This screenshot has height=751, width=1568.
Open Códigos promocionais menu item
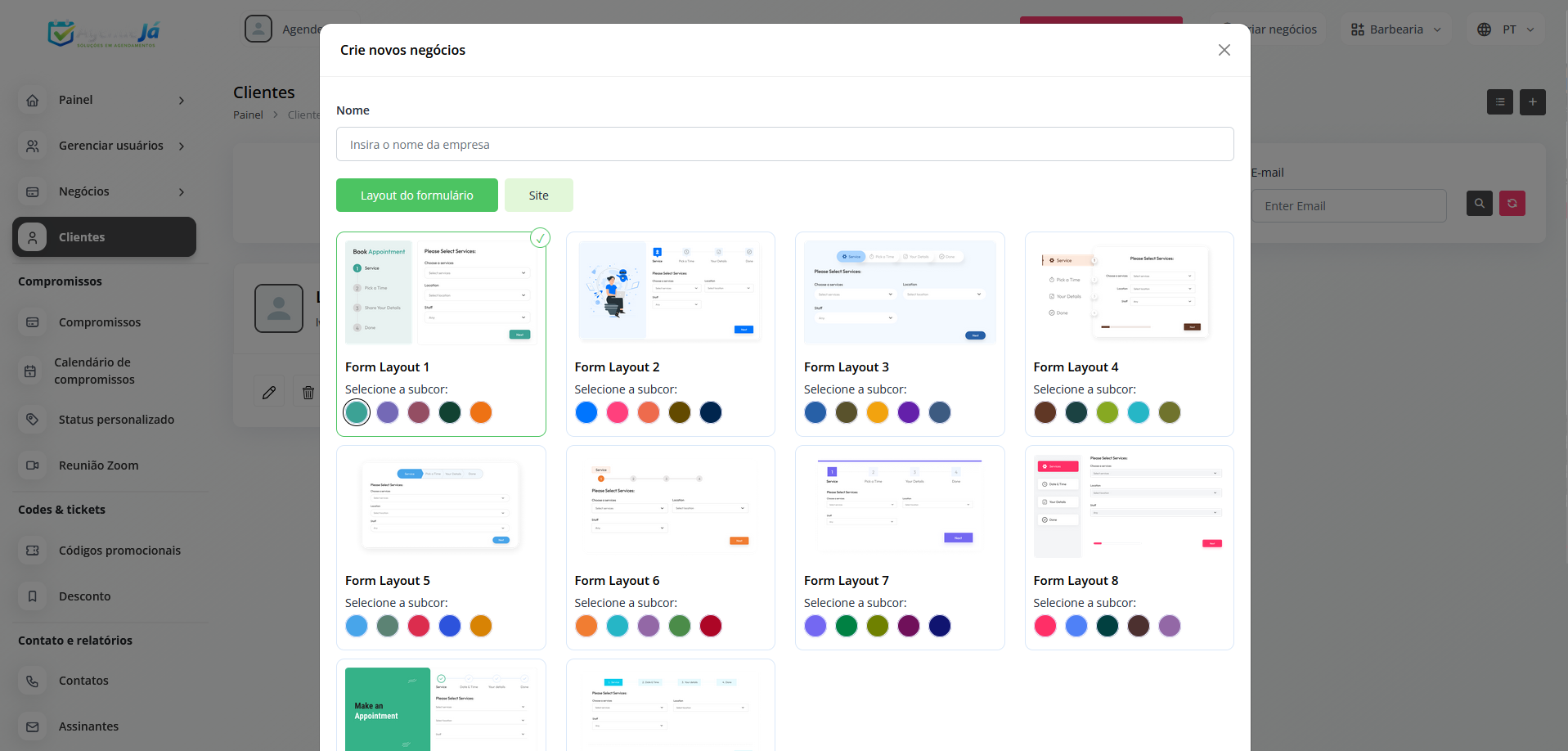click(x=119, y=551)
